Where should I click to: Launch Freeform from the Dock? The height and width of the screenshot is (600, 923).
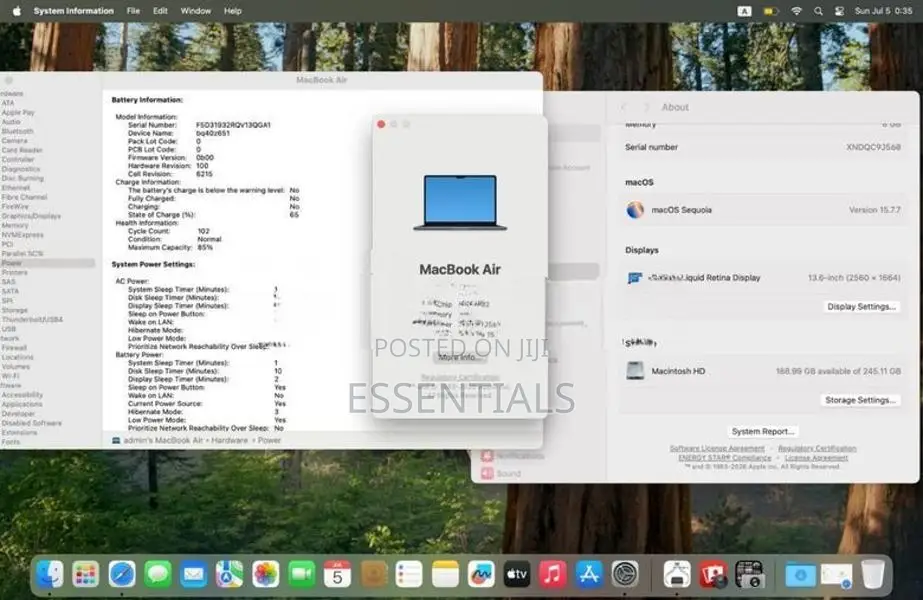481,574
